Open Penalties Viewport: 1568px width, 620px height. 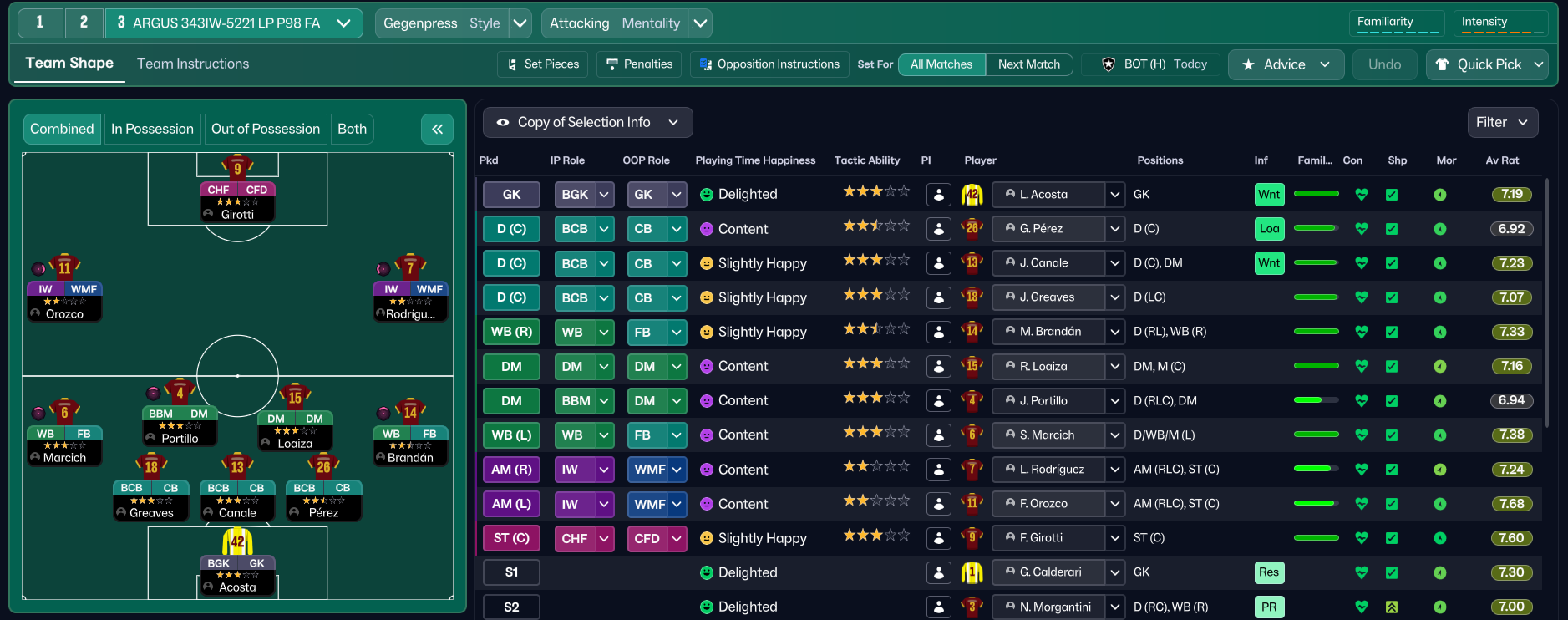pyautogui.click(x=639, y=64)
